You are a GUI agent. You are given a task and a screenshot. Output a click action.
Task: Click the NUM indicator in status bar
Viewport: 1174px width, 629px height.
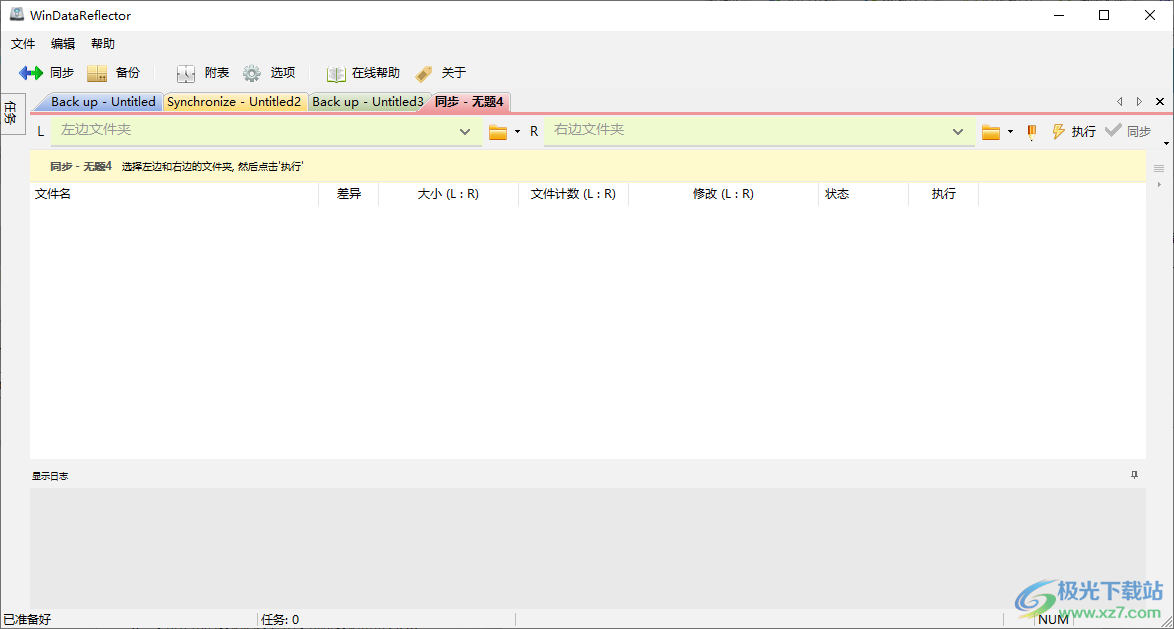(x=1052, y=619)
